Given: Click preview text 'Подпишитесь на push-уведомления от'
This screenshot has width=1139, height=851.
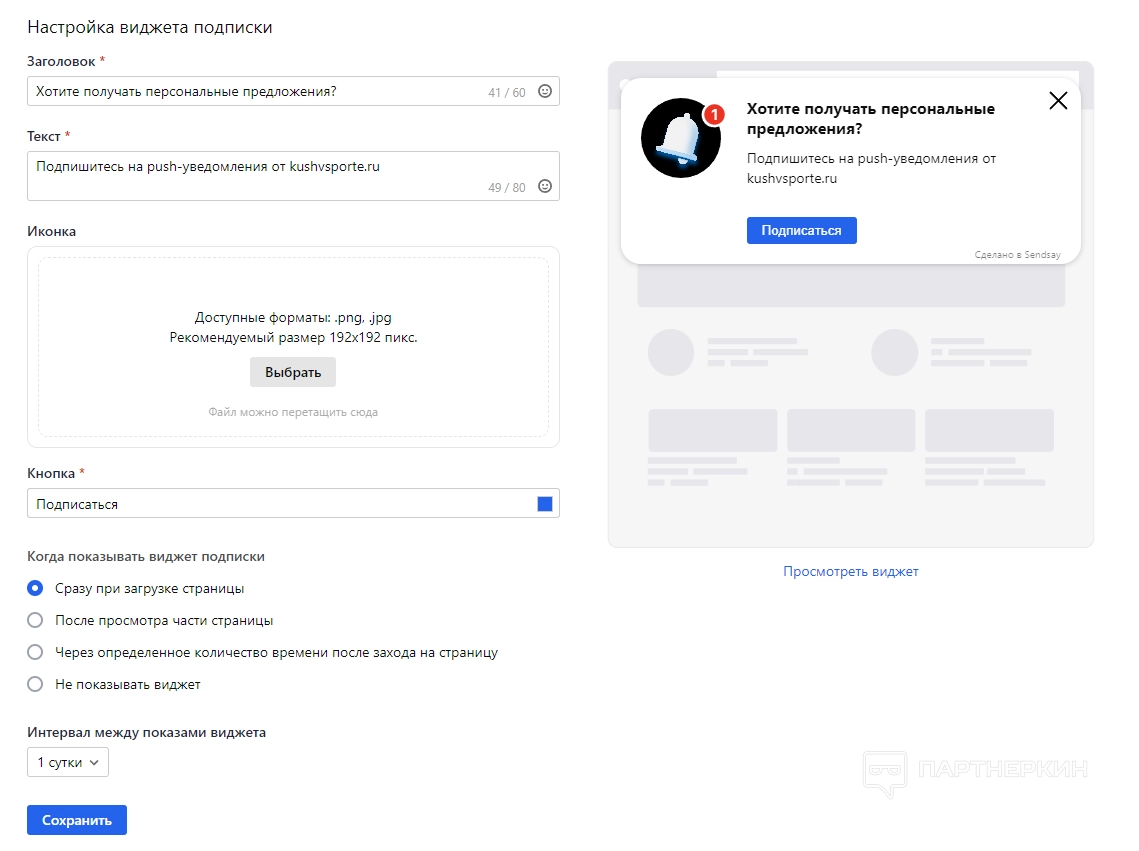Looking at the screenshot, I should point(871,158).
